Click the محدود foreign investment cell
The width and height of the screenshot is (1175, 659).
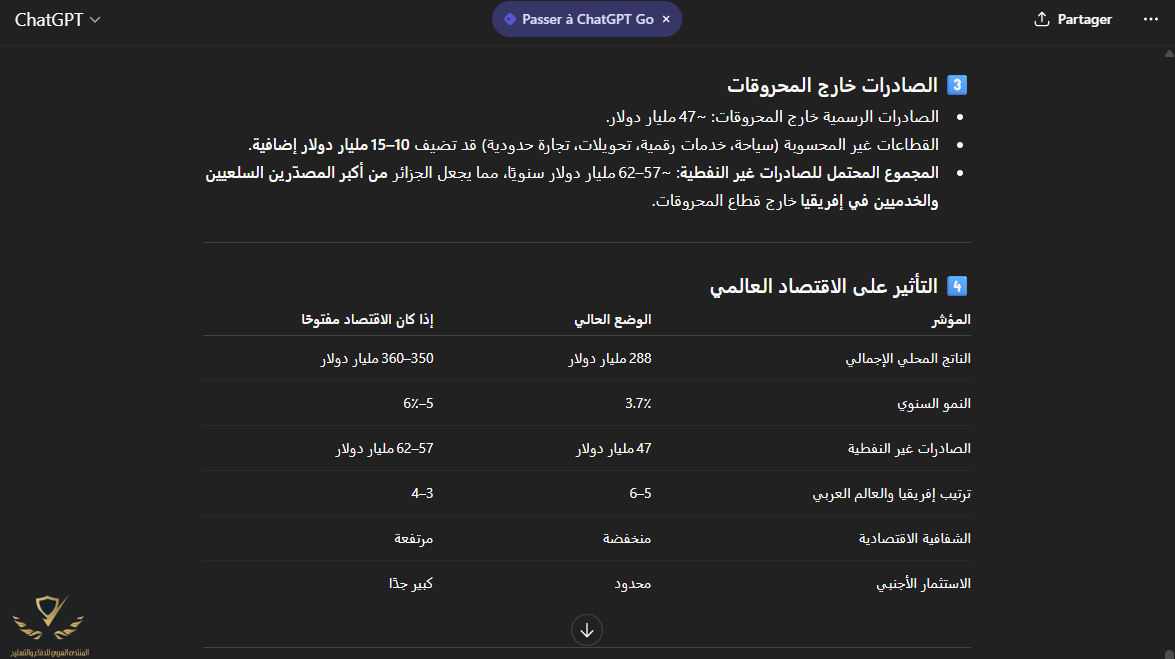[x=632, y=583]
